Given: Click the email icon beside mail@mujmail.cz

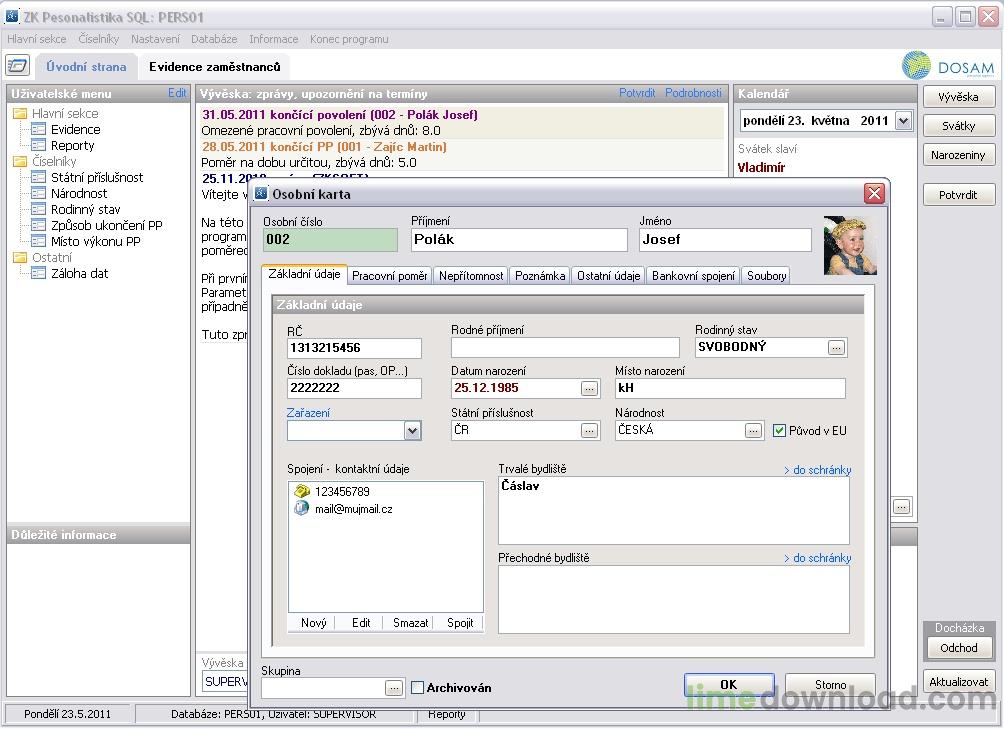Looking at the screenshot, I should 301,509.
